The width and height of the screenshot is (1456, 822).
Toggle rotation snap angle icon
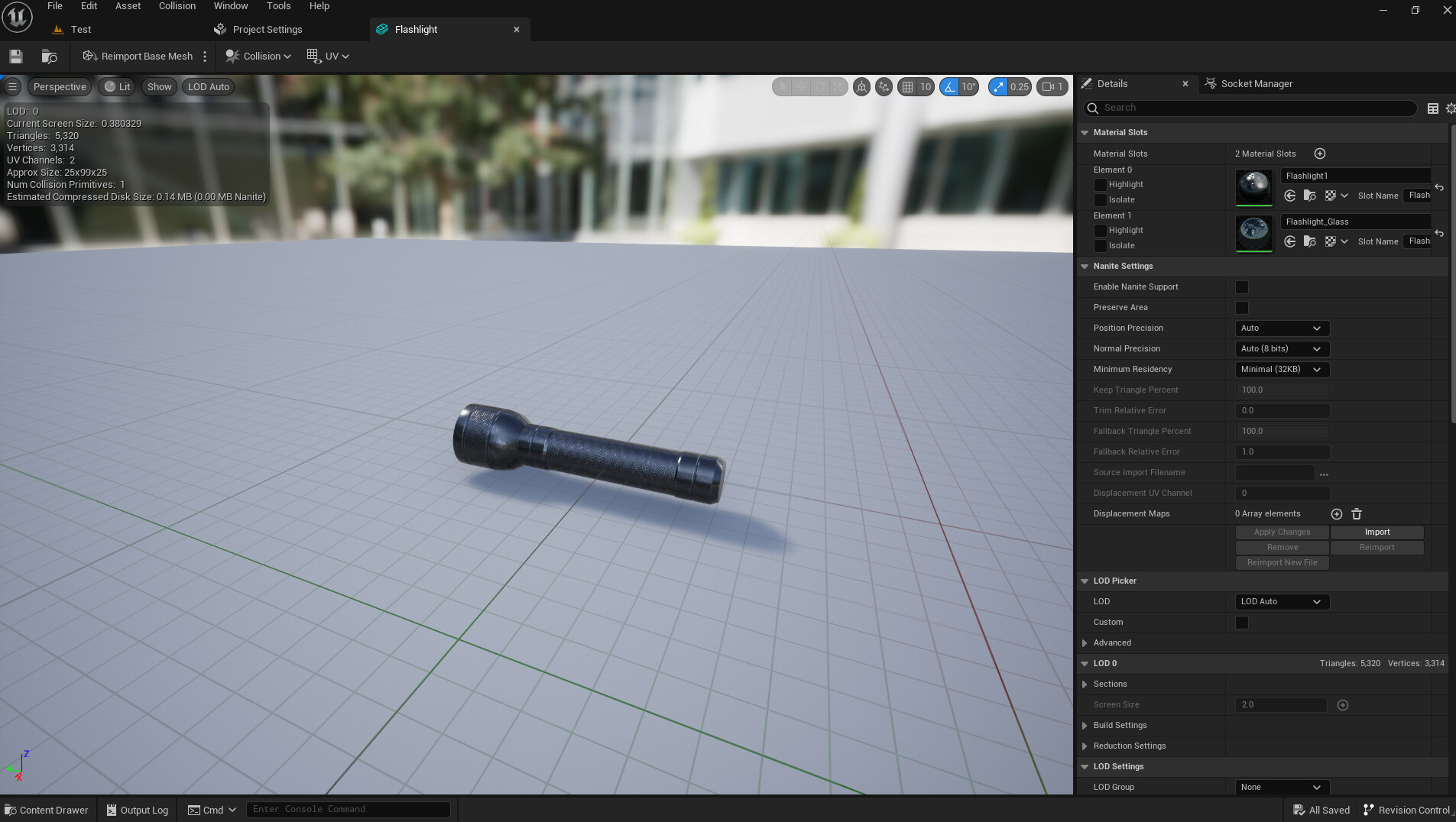[x=949, y=87]
